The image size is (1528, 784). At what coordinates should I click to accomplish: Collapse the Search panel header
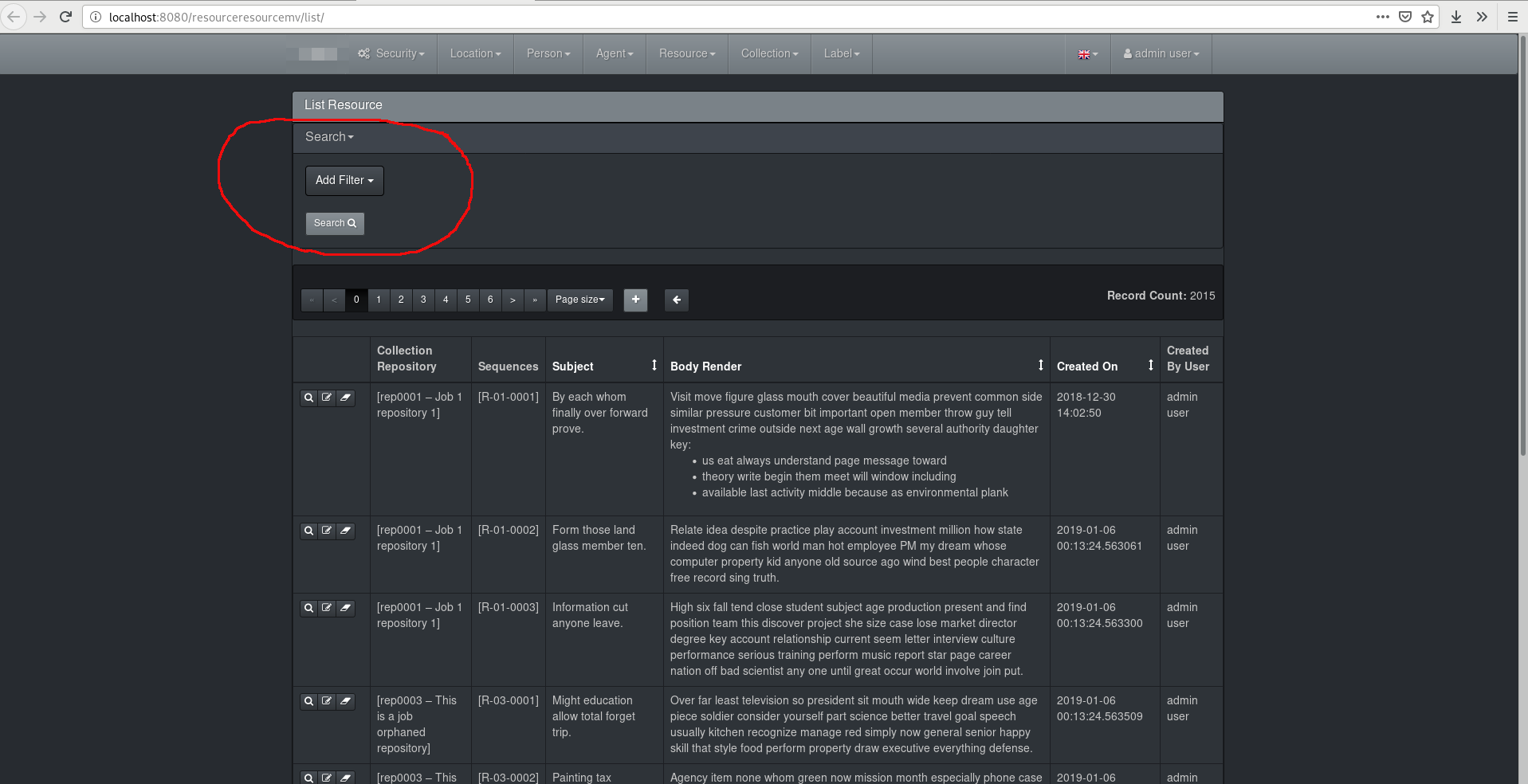click(328, 136)
